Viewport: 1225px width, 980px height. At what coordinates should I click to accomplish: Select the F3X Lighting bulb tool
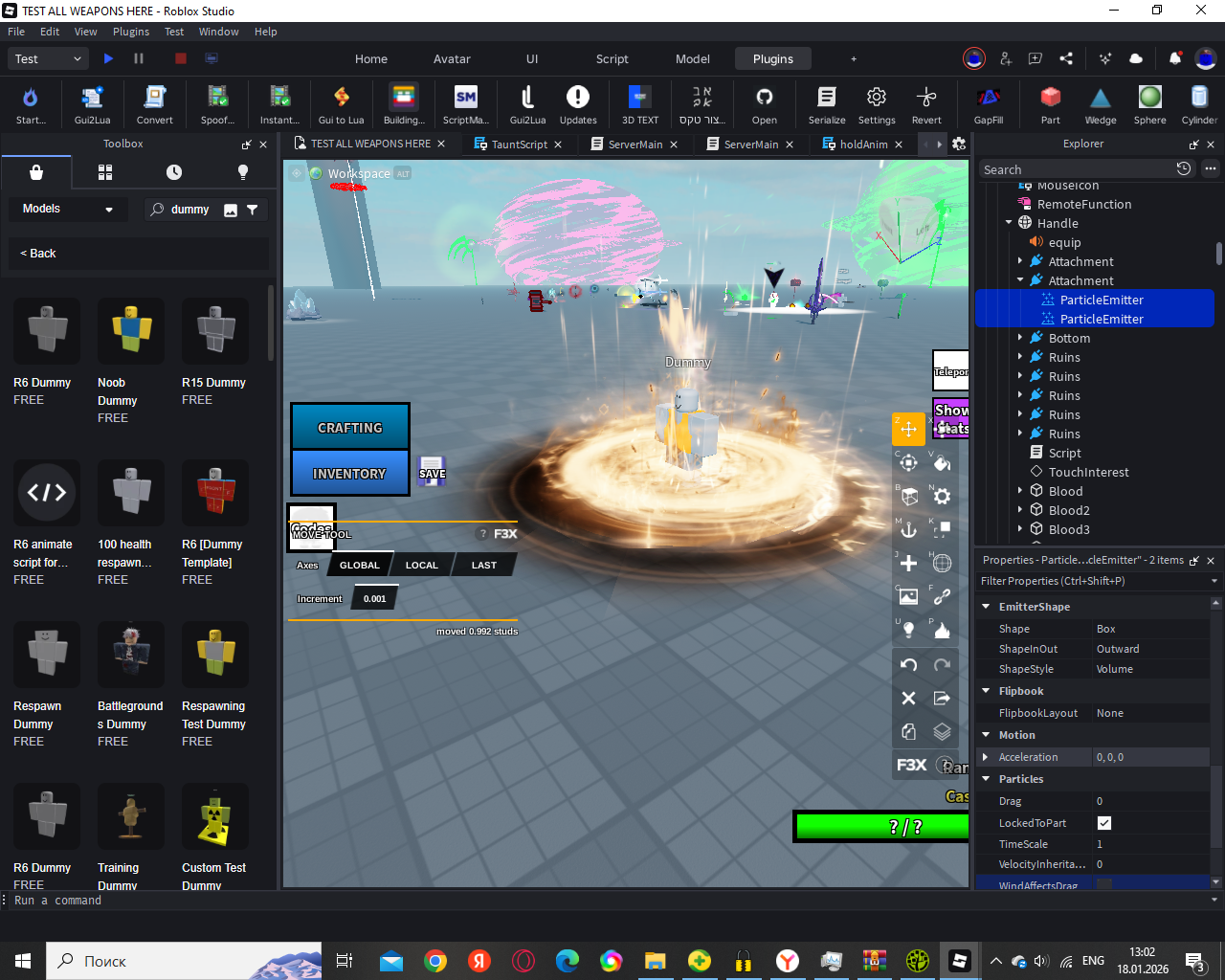tap(908, 630)
